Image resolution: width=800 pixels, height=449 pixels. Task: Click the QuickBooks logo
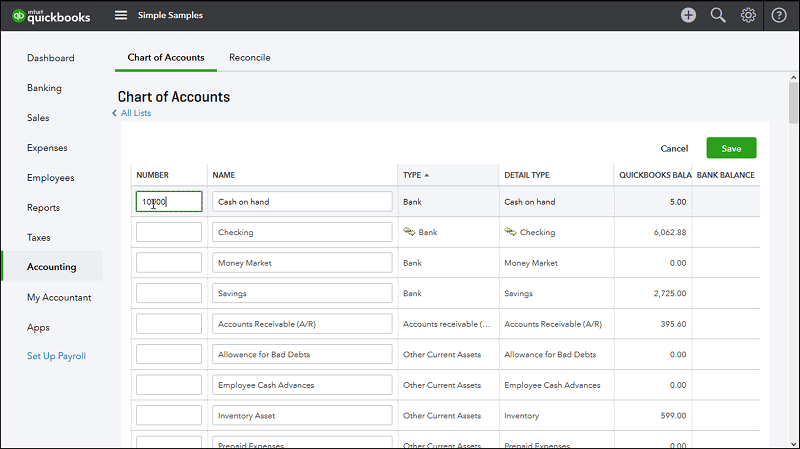51,16
